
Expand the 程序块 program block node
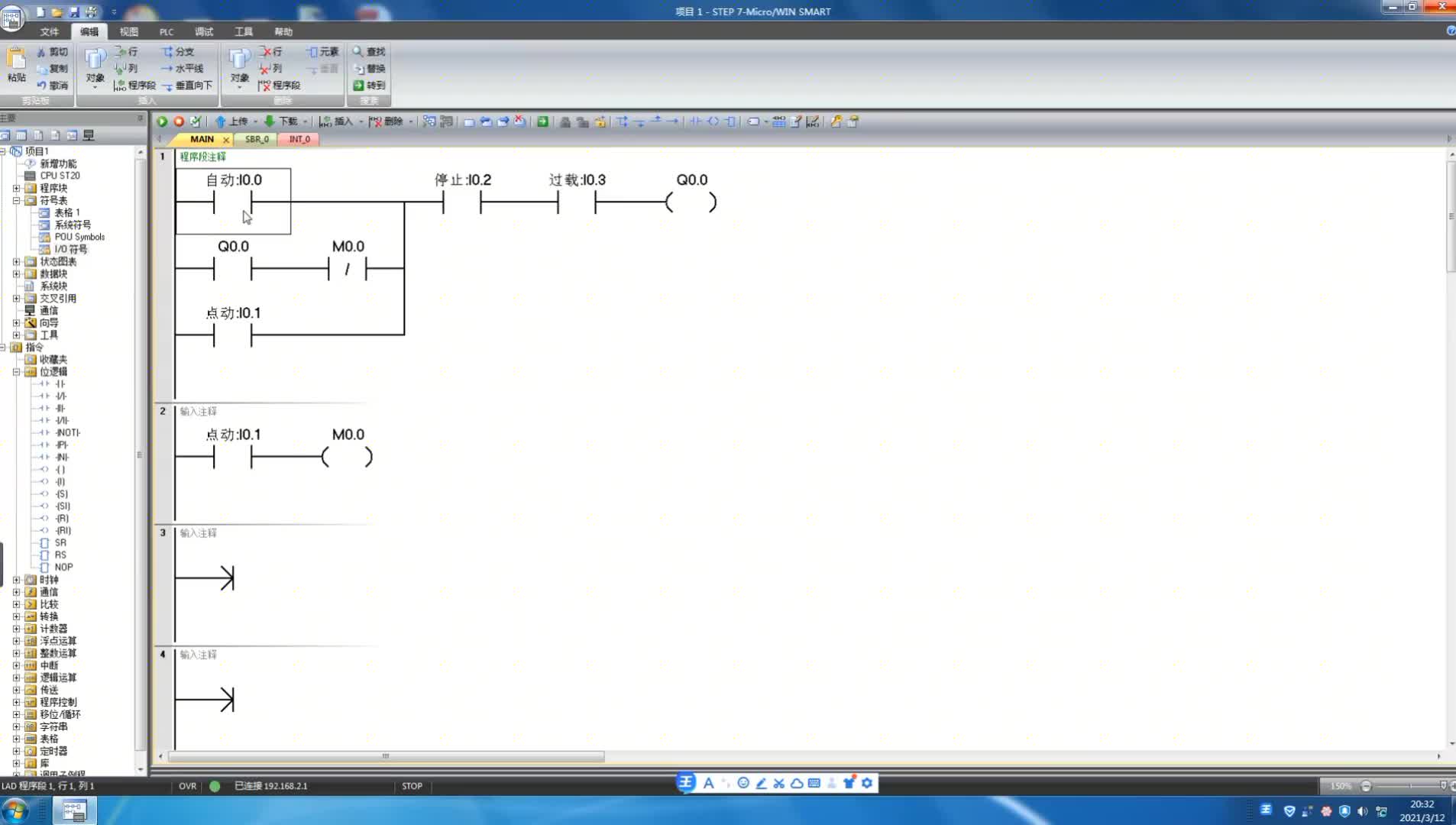pos(16,188)
